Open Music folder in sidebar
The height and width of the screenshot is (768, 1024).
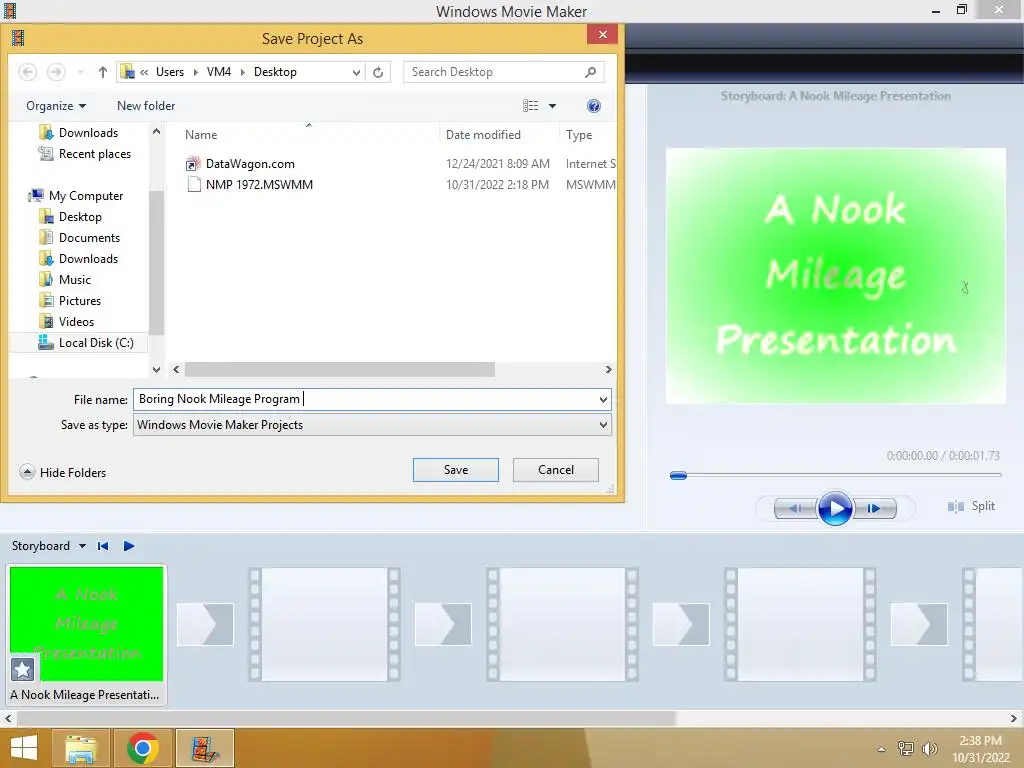click(x=65, y=280)
